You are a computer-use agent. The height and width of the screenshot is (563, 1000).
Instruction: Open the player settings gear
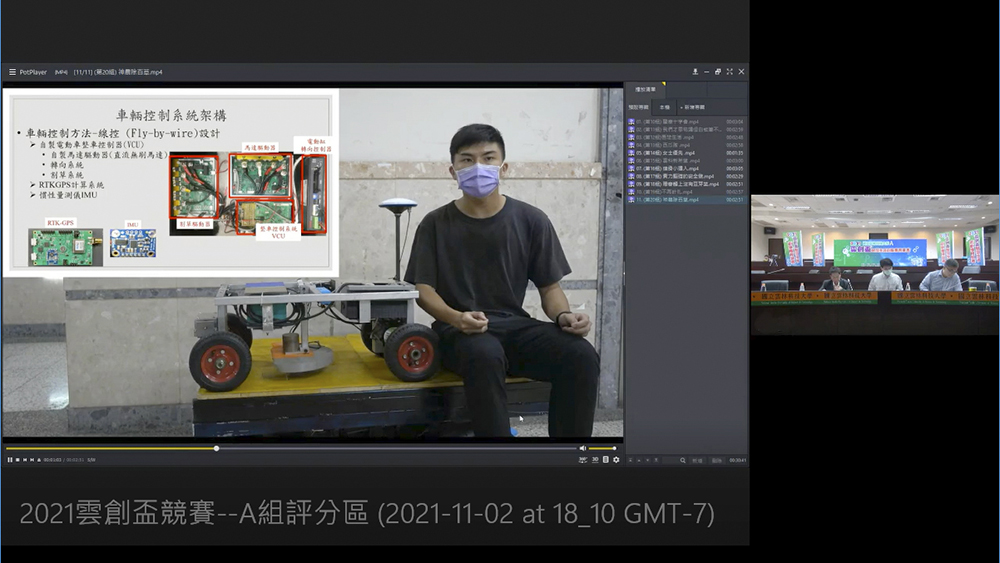point(616,459)
